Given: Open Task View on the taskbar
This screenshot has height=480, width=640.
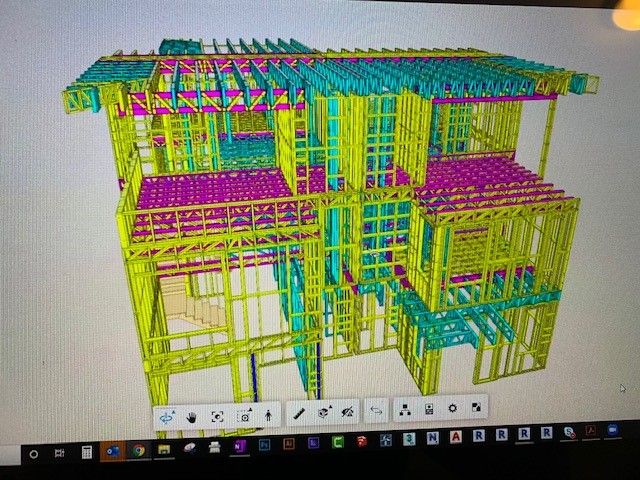Looking at the screenshot, I should click(x=60, y=453).
